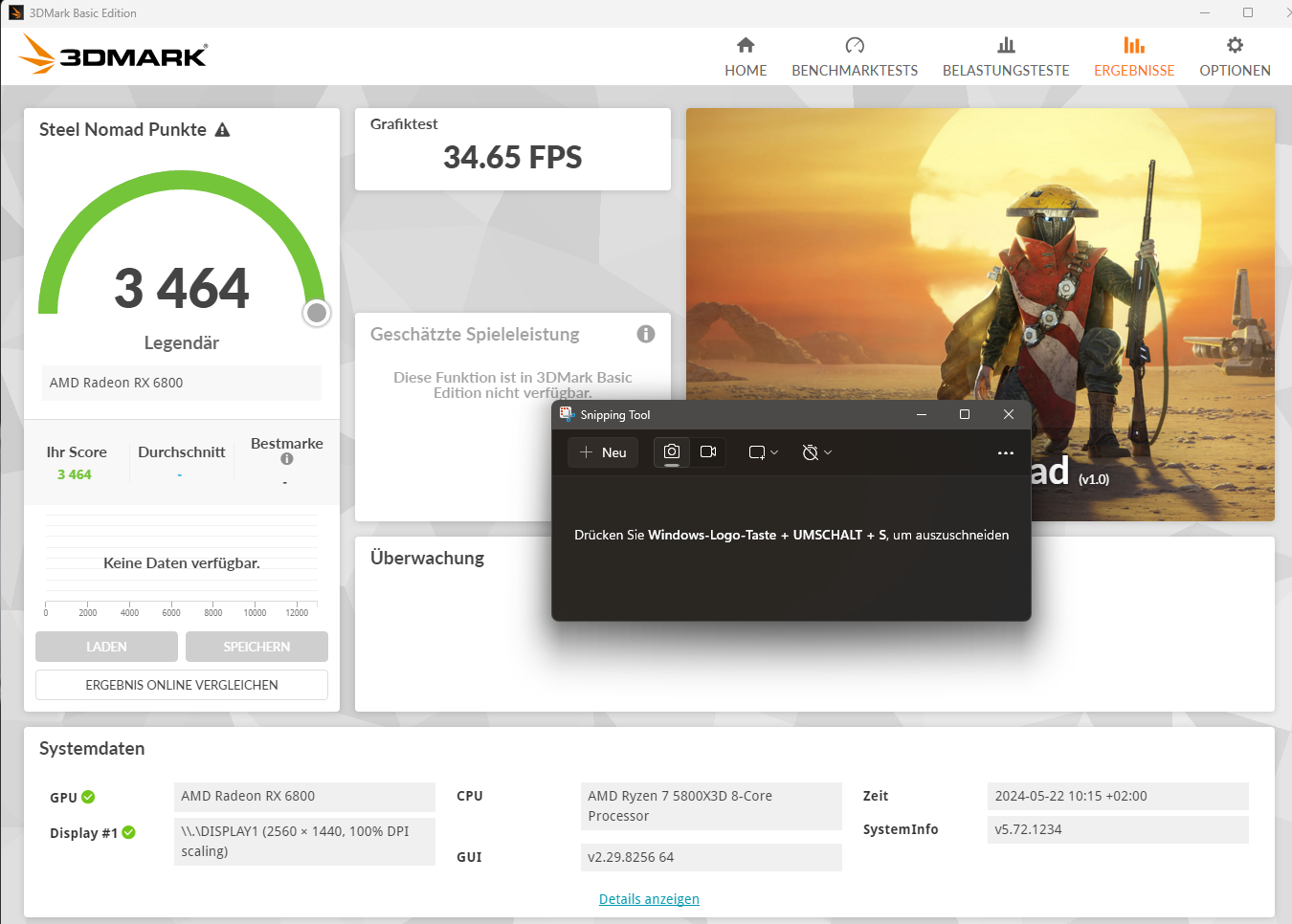Open the Details anzeigen link
The width and height of the screenshot is (1292, 924).
point(649,899)
